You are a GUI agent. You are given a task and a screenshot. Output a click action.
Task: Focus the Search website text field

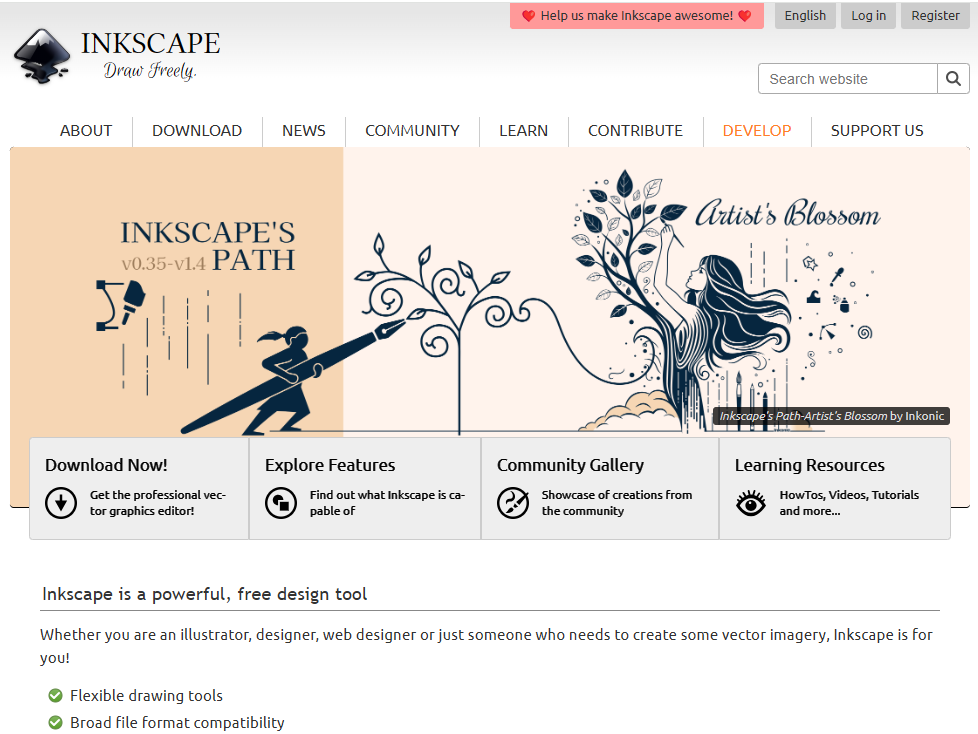(x=847, y=79)
